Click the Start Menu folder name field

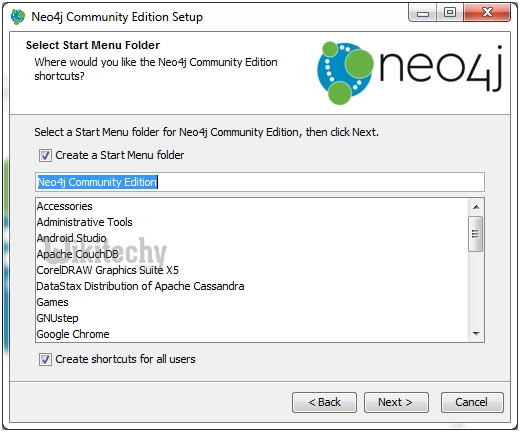[260, 182]
